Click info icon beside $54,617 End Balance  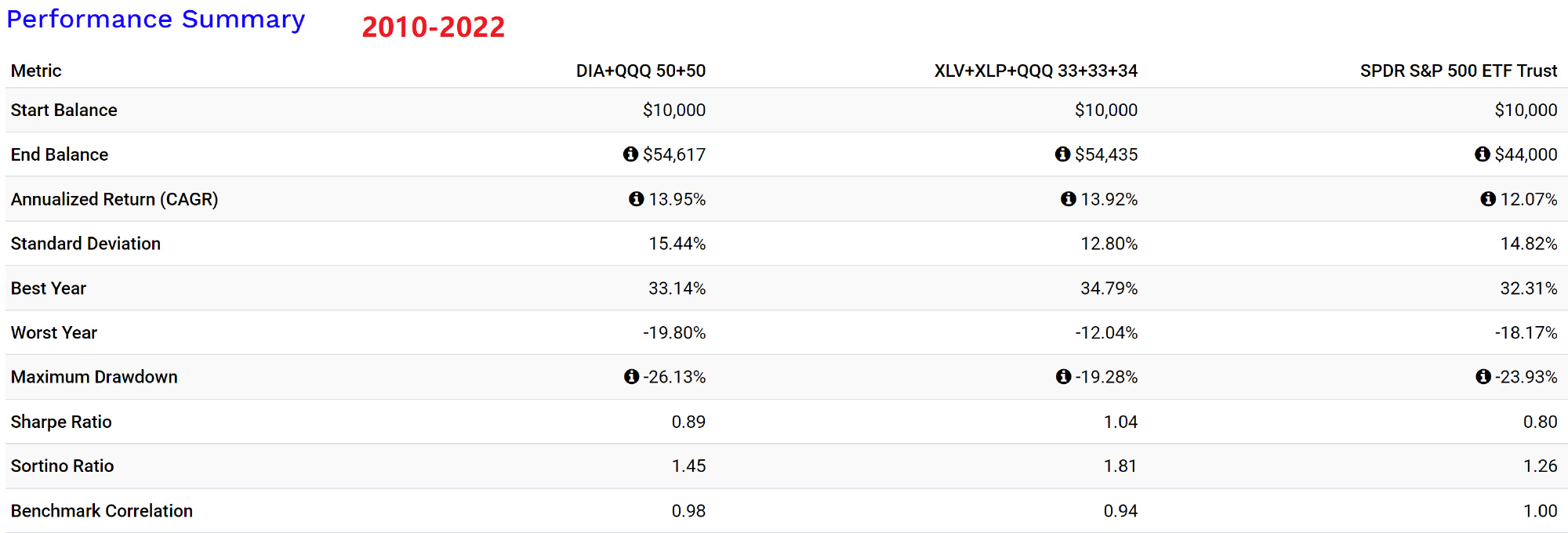630,154
